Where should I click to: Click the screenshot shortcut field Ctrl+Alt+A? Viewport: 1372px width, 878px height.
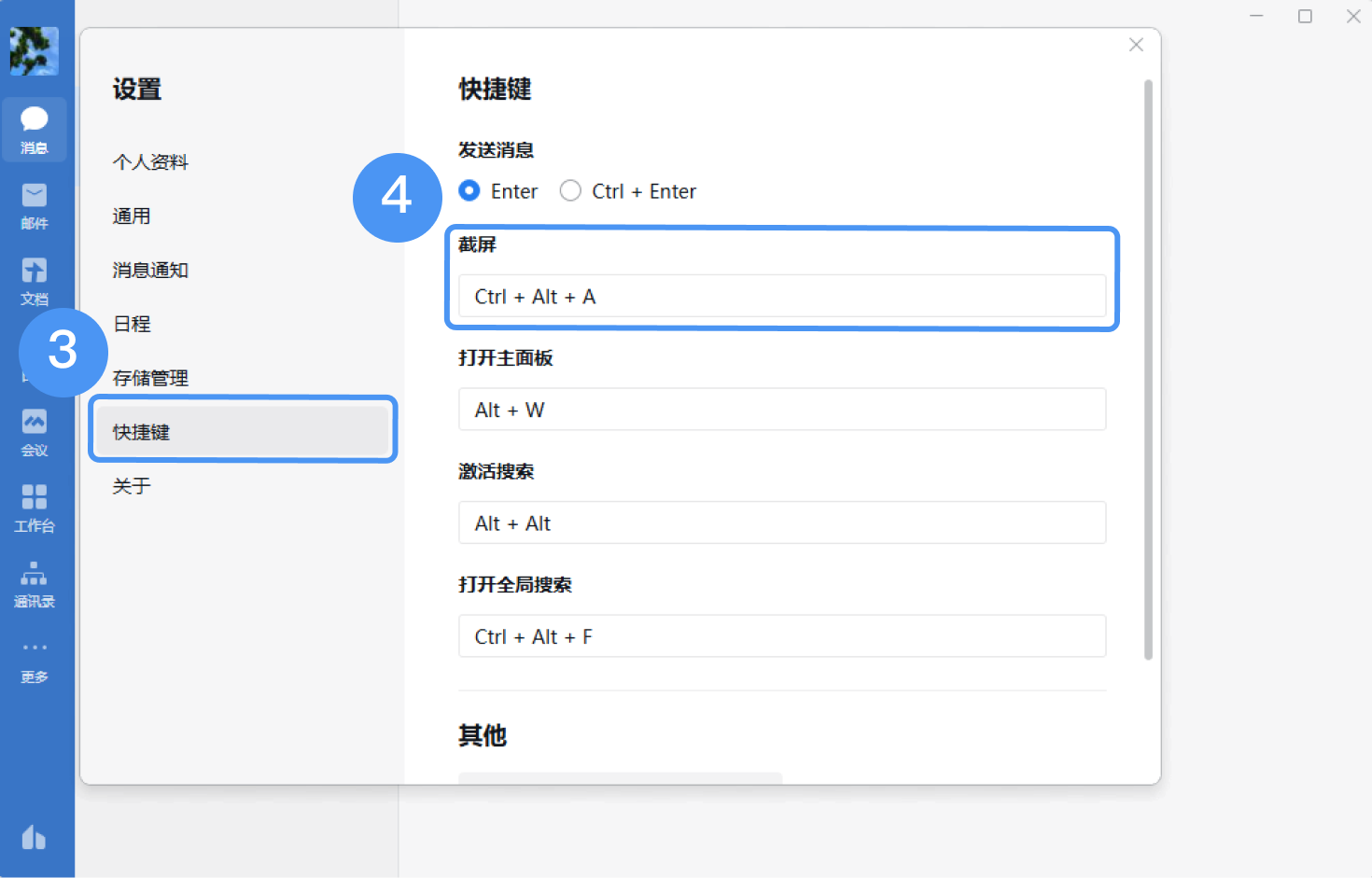point(781,296)
